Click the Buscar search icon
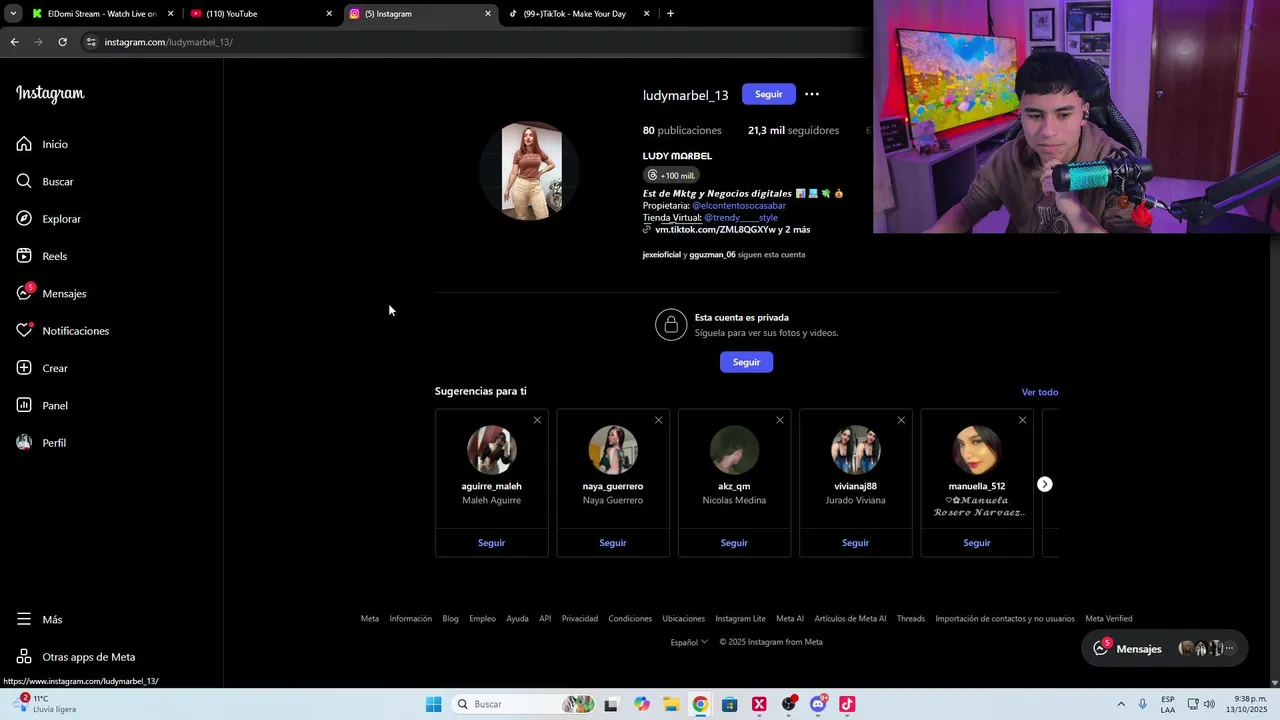 tap(24, 181)
